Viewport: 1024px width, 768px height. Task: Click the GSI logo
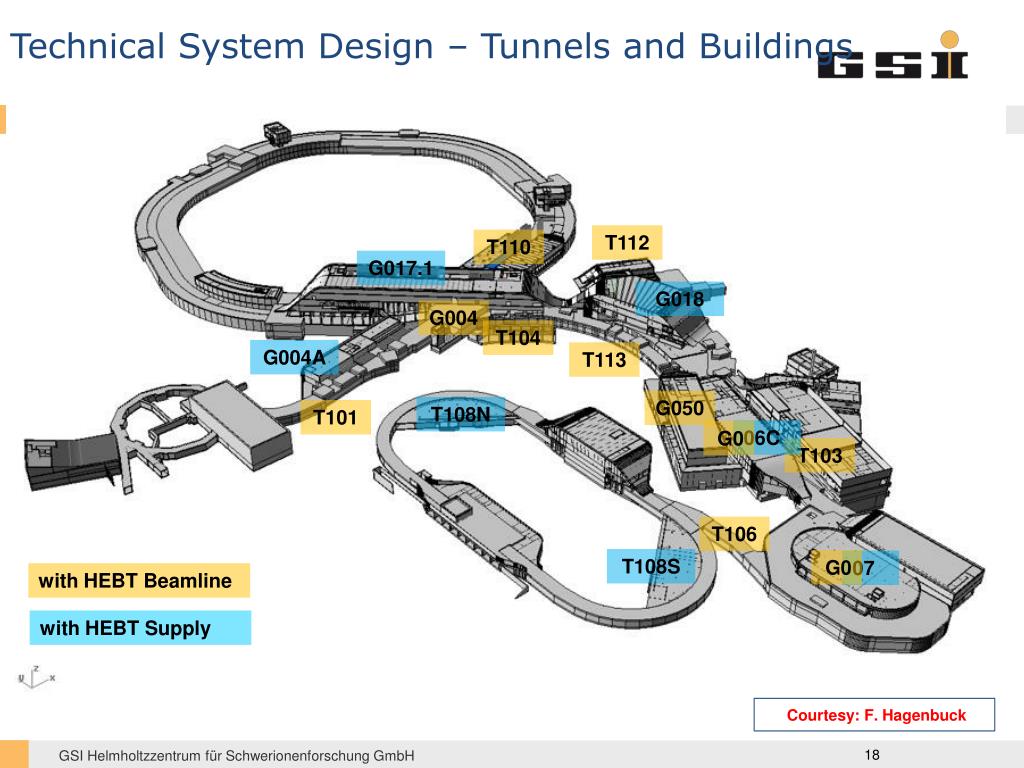pyautogui.click(x=893, y=56)
